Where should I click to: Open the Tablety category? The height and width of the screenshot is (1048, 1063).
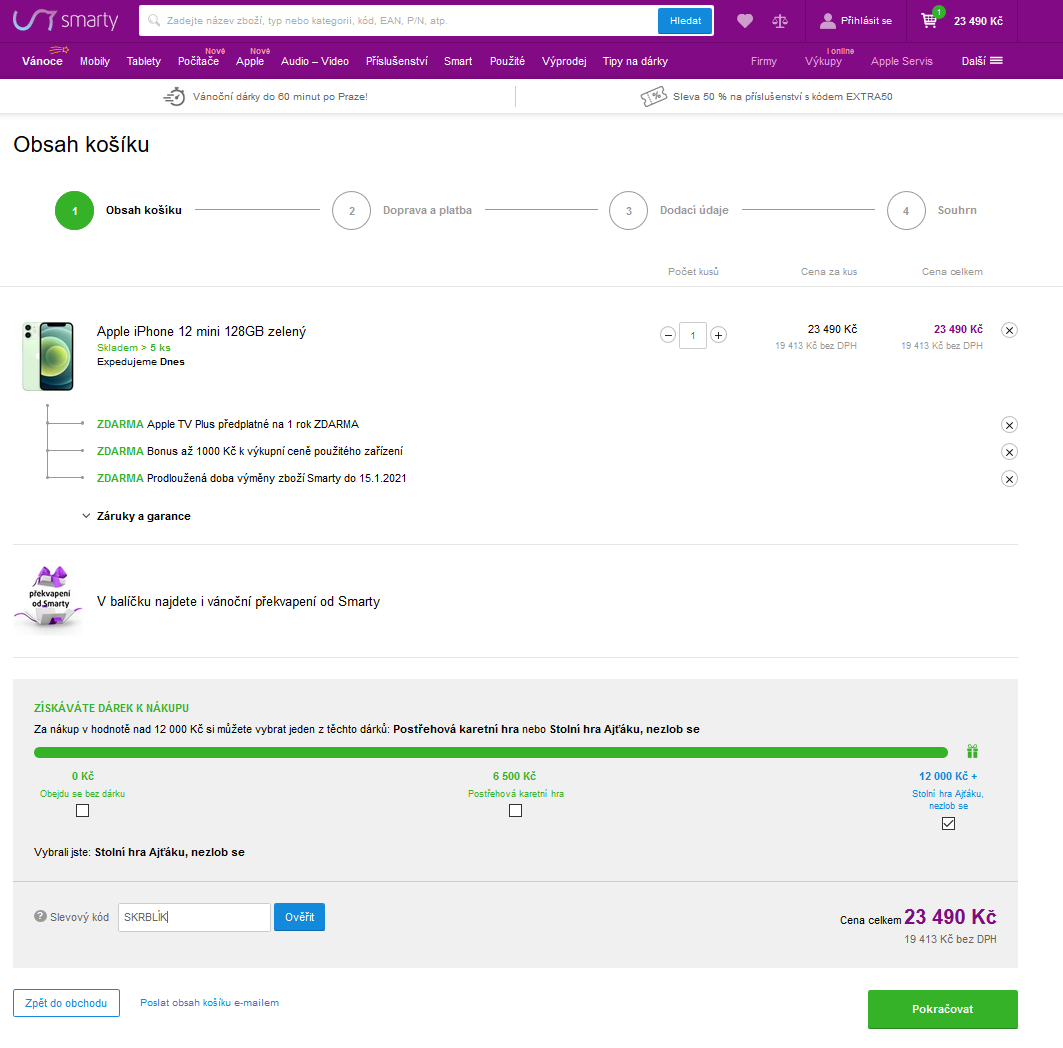pyautogui.click(x=144, y=61)
